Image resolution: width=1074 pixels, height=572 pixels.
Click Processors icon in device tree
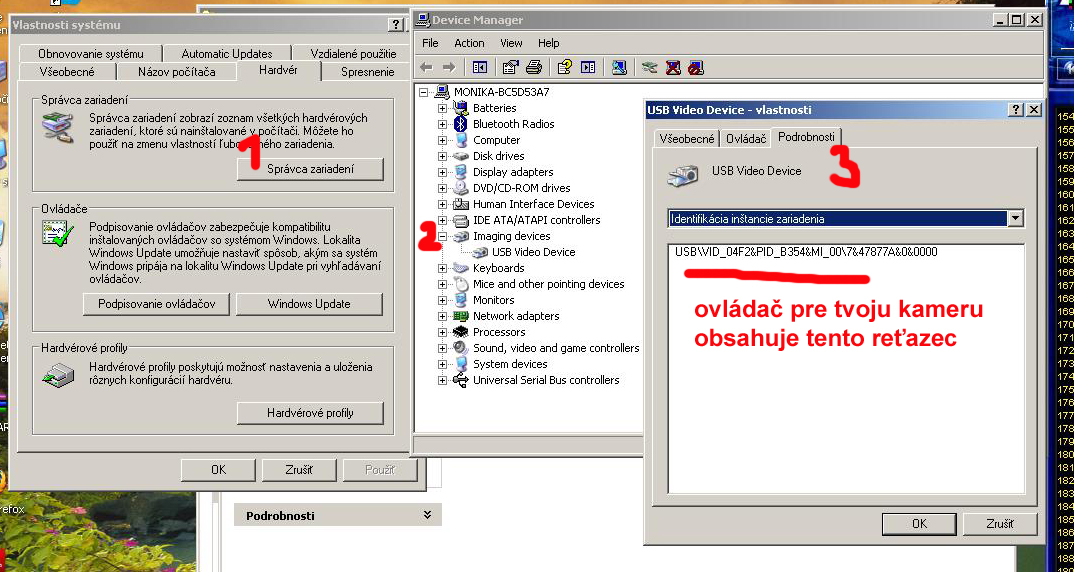point(461,332)
